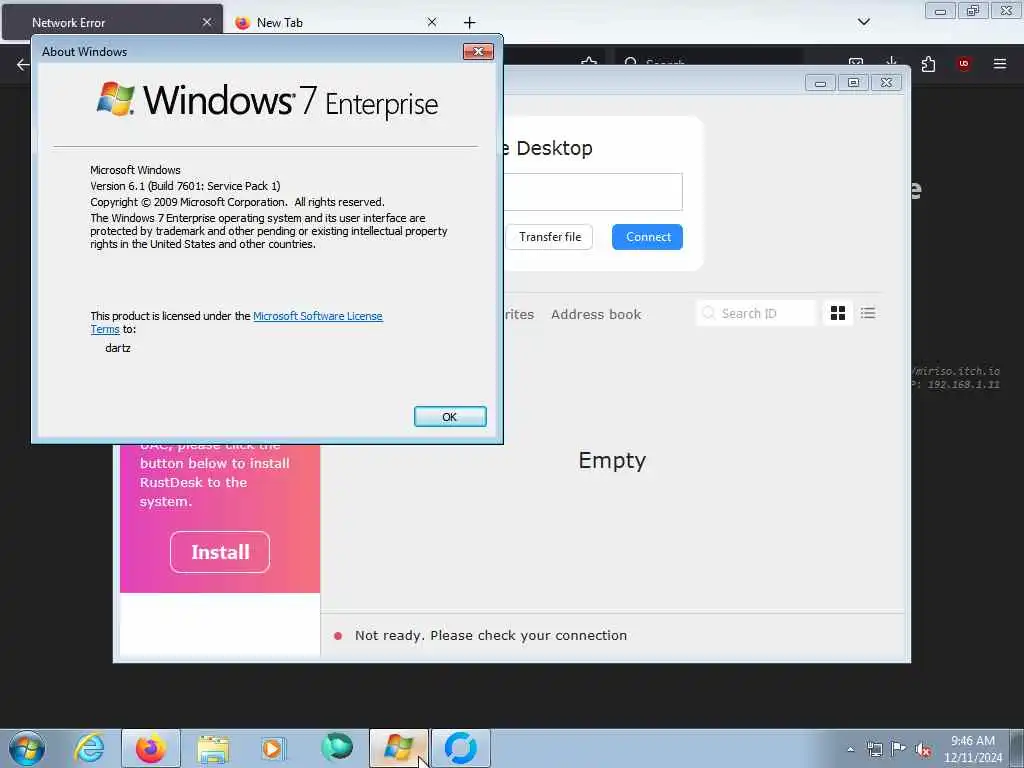
Task: Open the Address book tab in RustDesk
Action: pyautogui.click(x=596, y=314)
